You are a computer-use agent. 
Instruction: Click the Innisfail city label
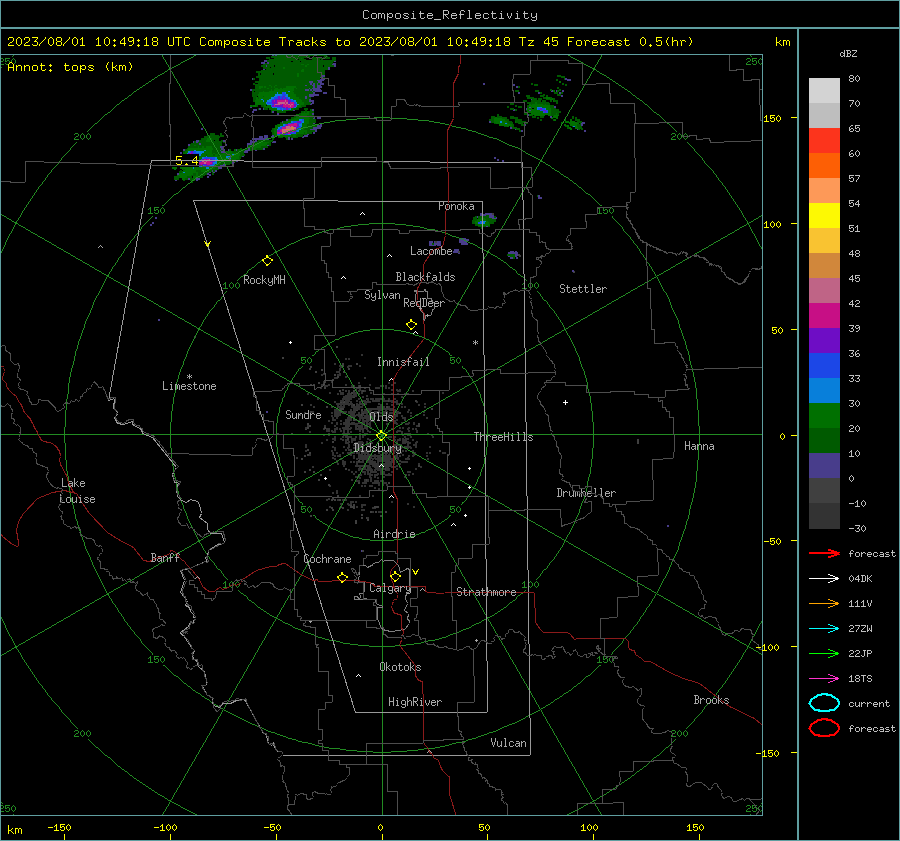[403, 362]
